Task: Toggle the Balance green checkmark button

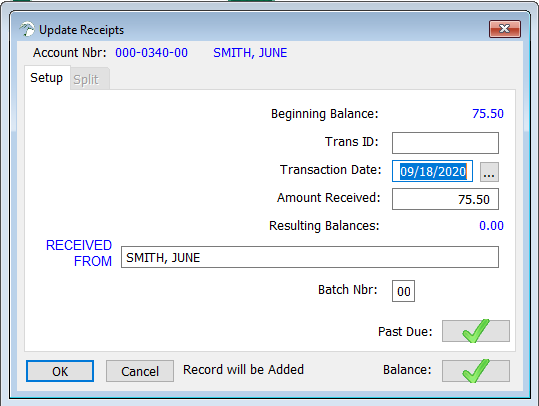Action: click(x=476, y=371)
